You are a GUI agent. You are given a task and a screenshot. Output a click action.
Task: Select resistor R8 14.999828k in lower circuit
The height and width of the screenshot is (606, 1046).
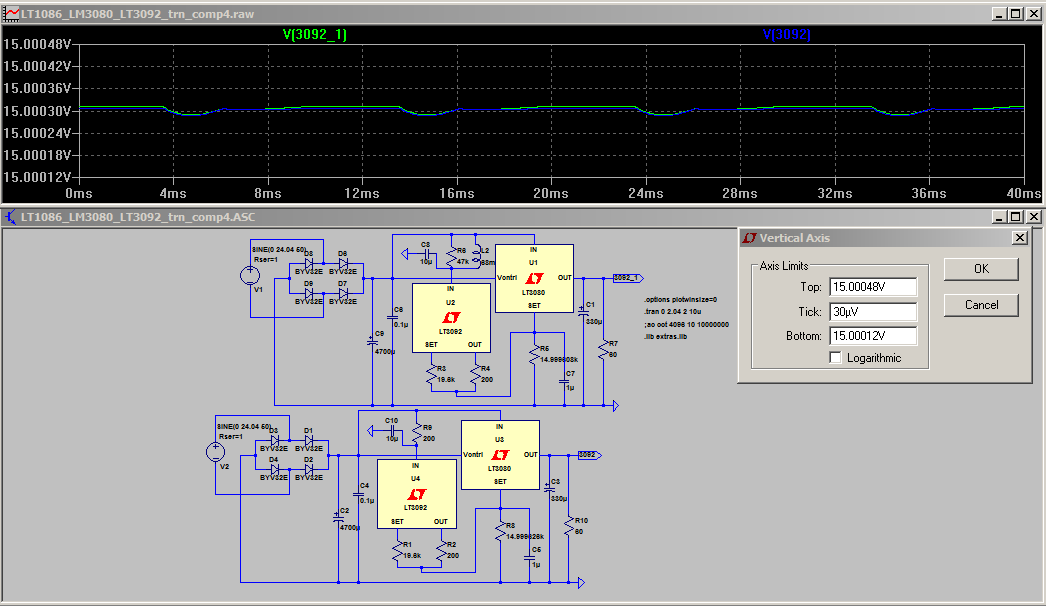[x=500, y=531]
